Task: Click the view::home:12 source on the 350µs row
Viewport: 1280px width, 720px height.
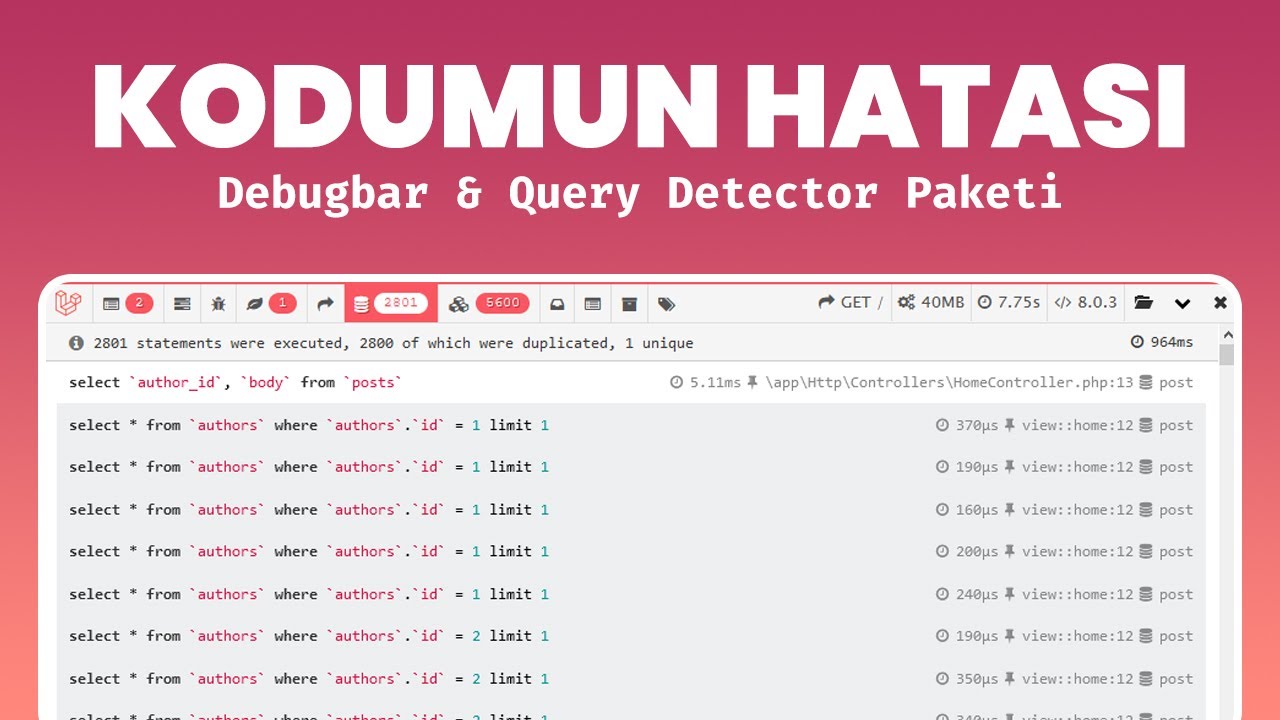Action: coord(1077,679)
